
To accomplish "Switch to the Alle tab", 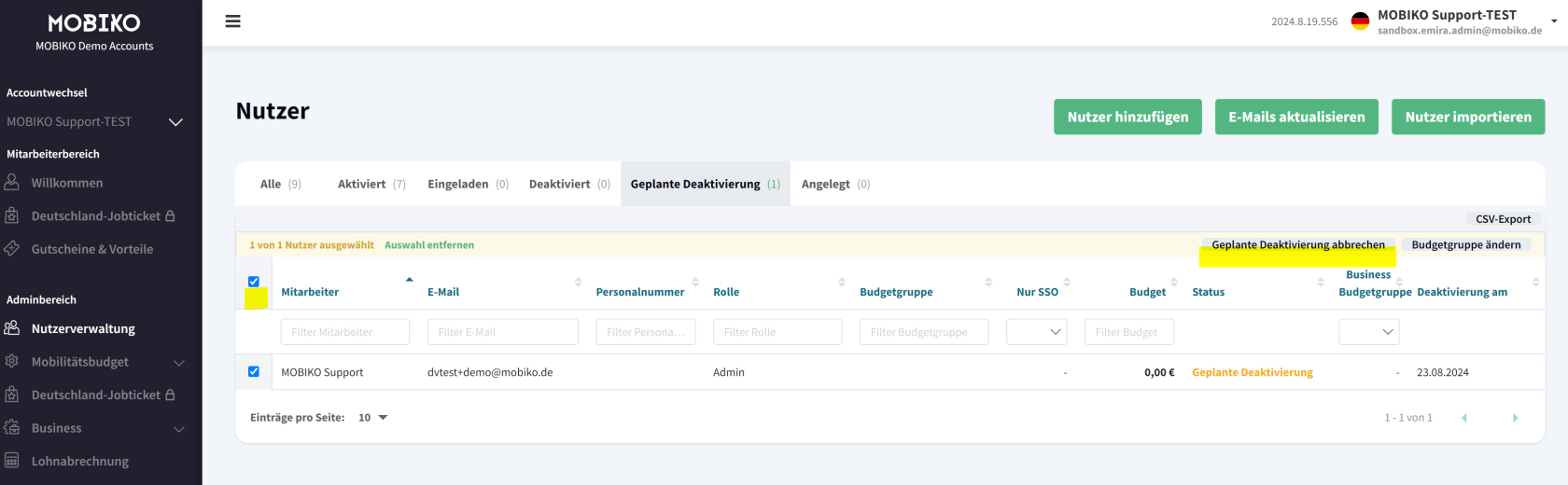I will (x=280, y=184).
